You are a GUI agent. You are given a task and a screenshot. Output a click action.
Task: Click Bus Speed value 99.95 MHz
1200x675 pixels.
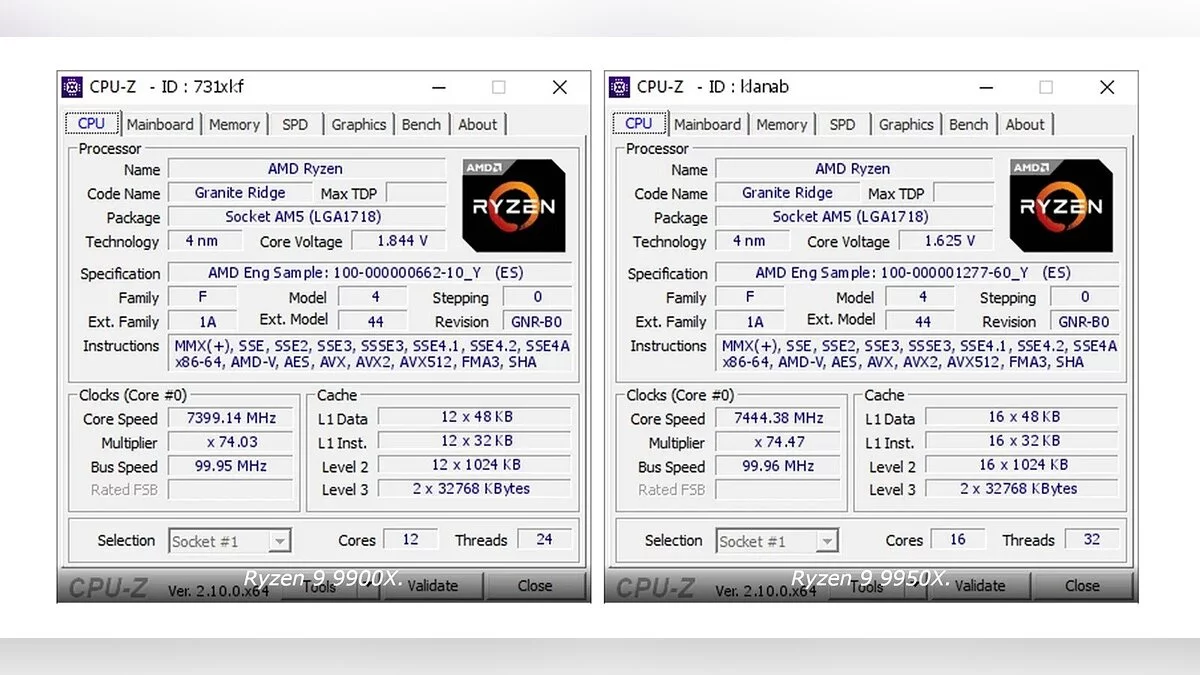[x=231, y=466]
